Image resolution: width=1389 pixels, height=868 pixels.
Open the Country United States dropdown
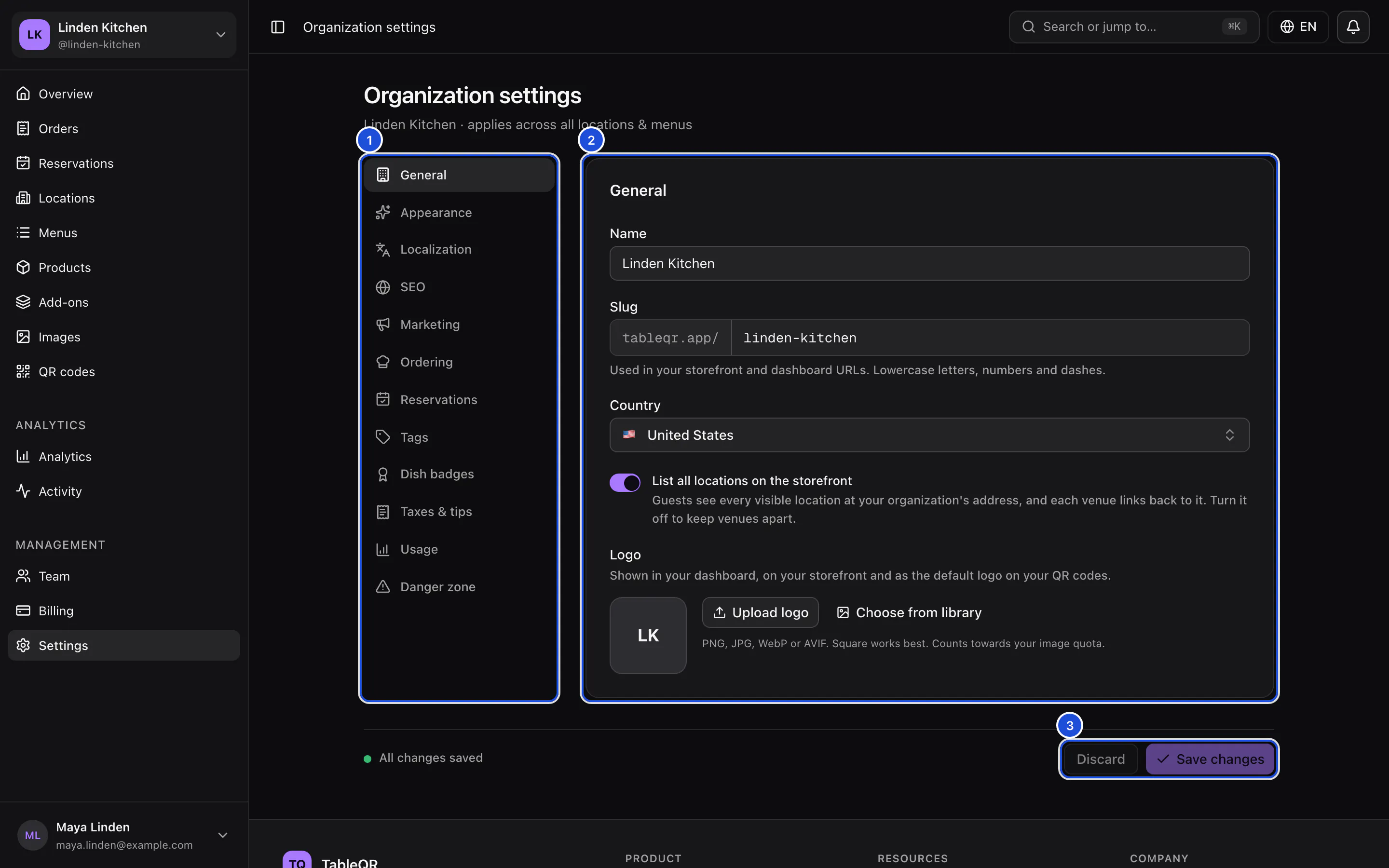[929, 435]
